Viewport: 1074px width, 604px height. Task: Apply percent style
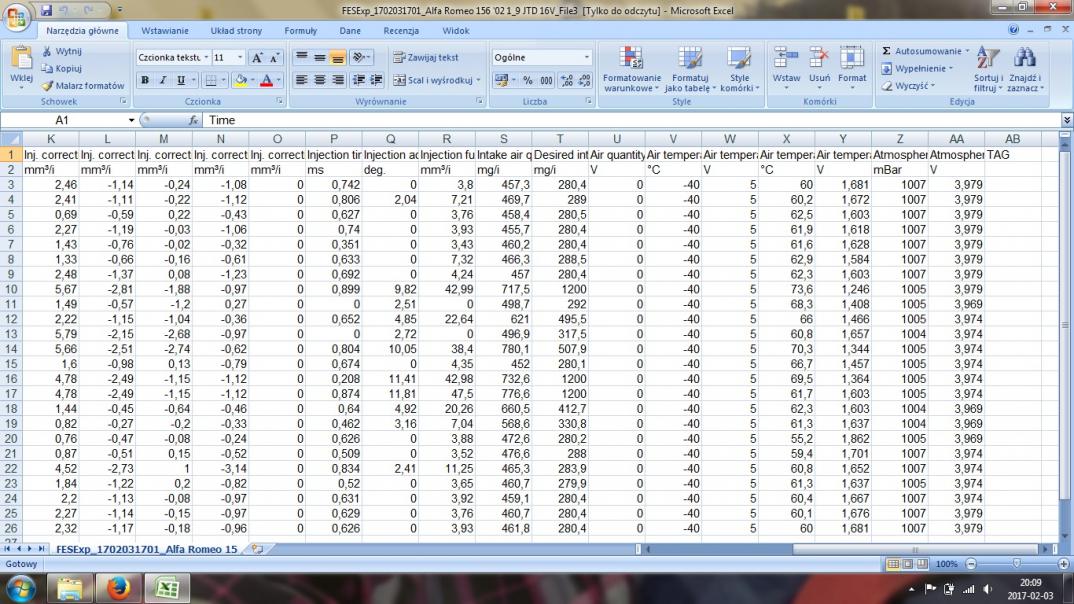point(527,80)
